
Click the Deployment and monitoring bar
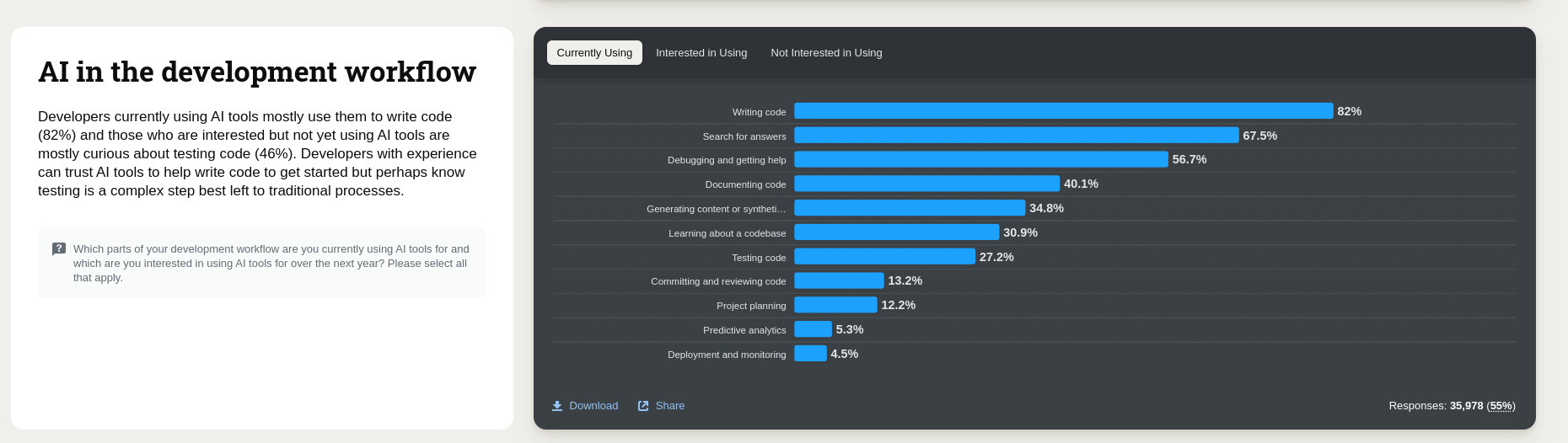(810, 354)
